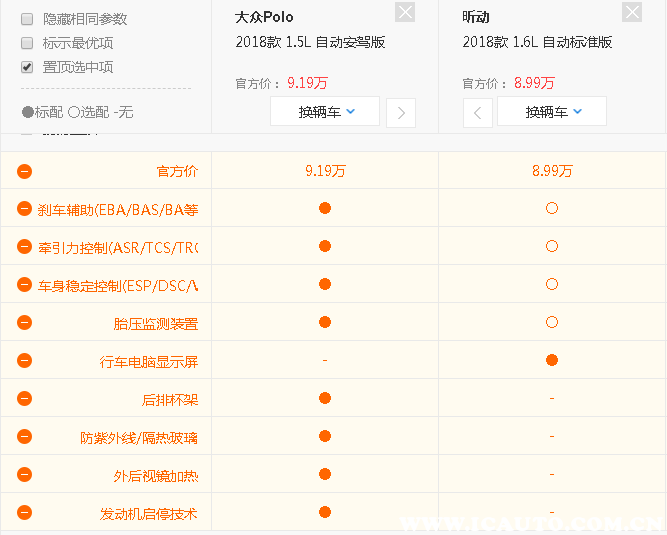Select the 8.99万 header price for 昕动
The image size is (667, 535).
pos(535,83)
